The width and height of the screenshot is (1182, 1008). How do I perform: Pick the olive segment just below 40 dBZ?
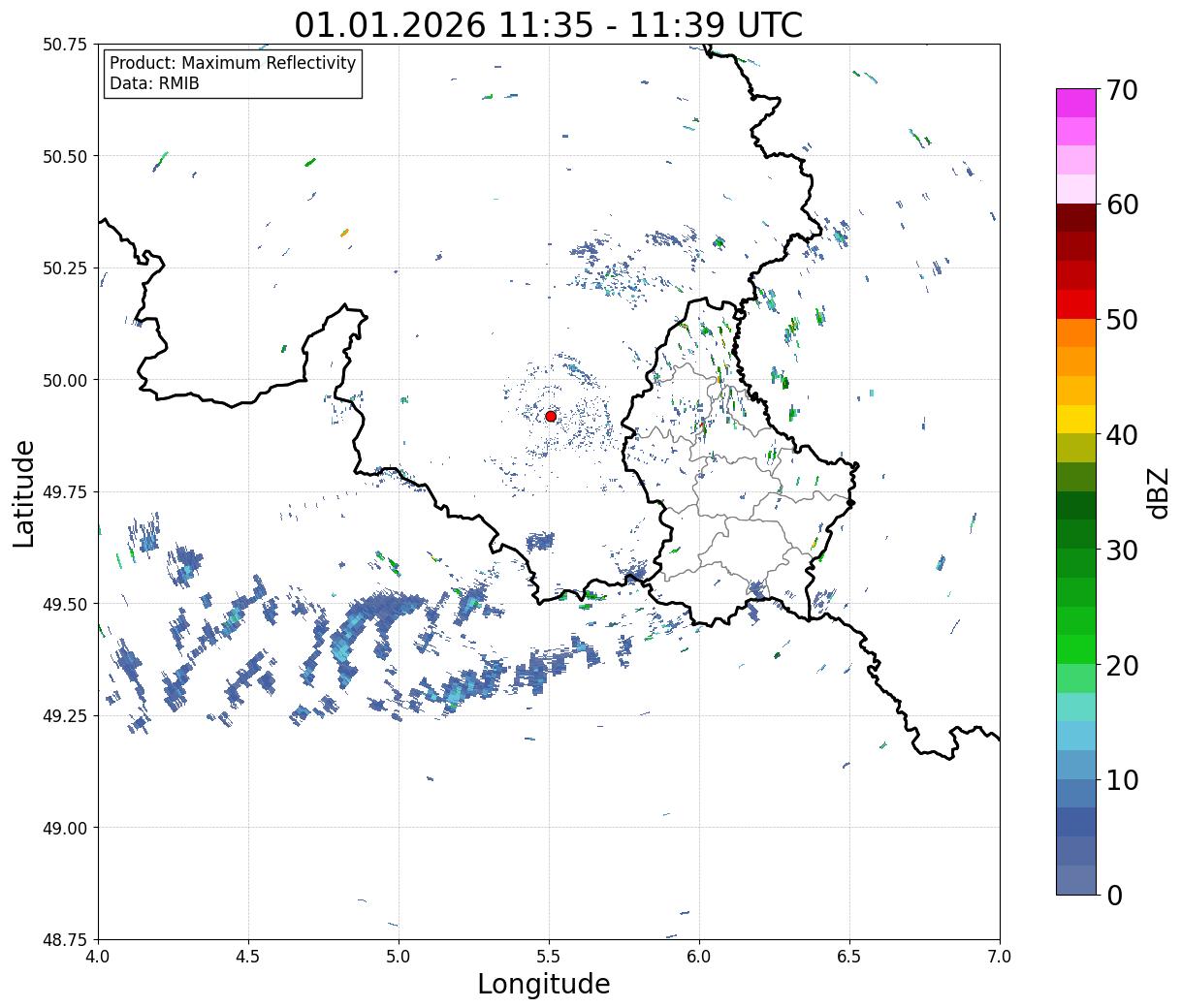point(1075,448)
